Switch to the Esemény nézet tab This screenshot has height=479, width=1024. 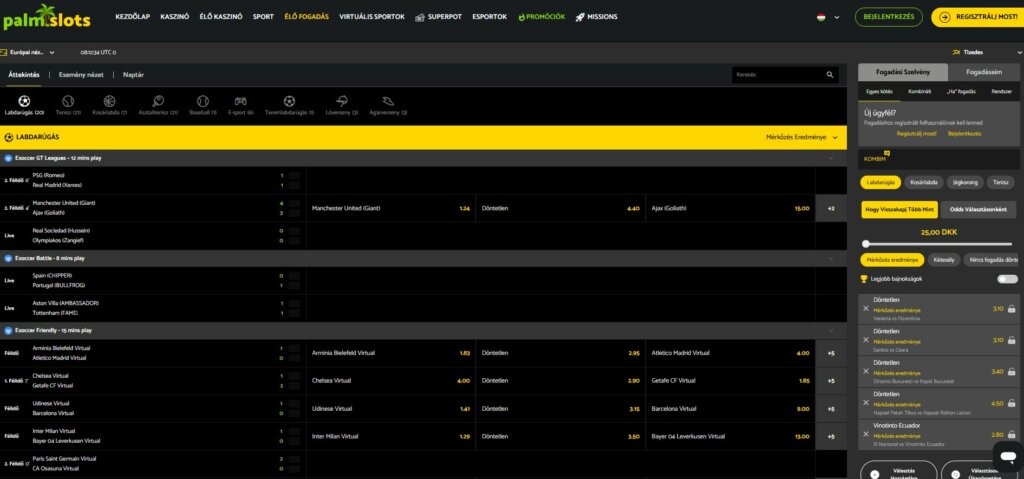coord(81,75)
